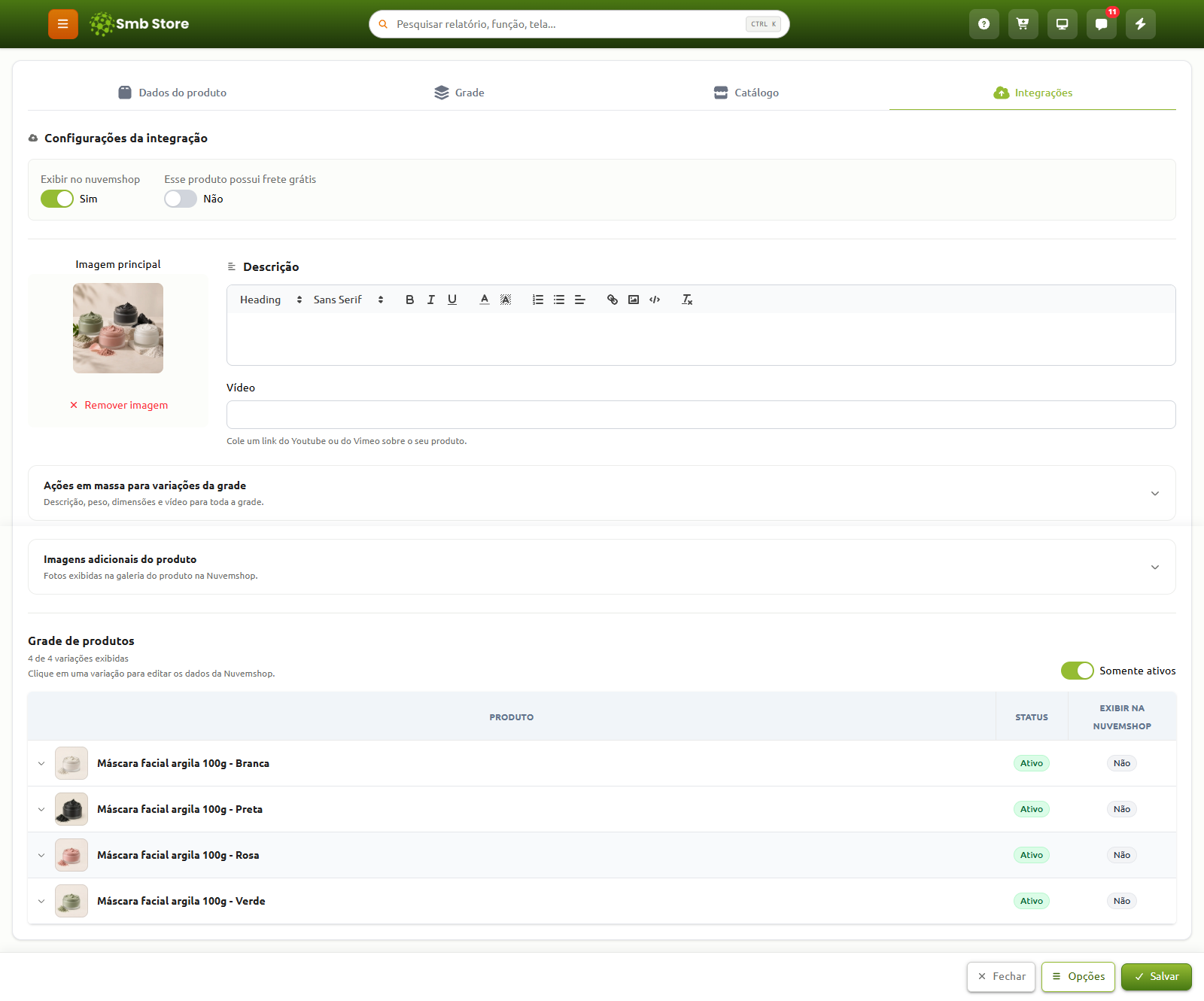Expand the Rosa variation row

tap(41, 855)
